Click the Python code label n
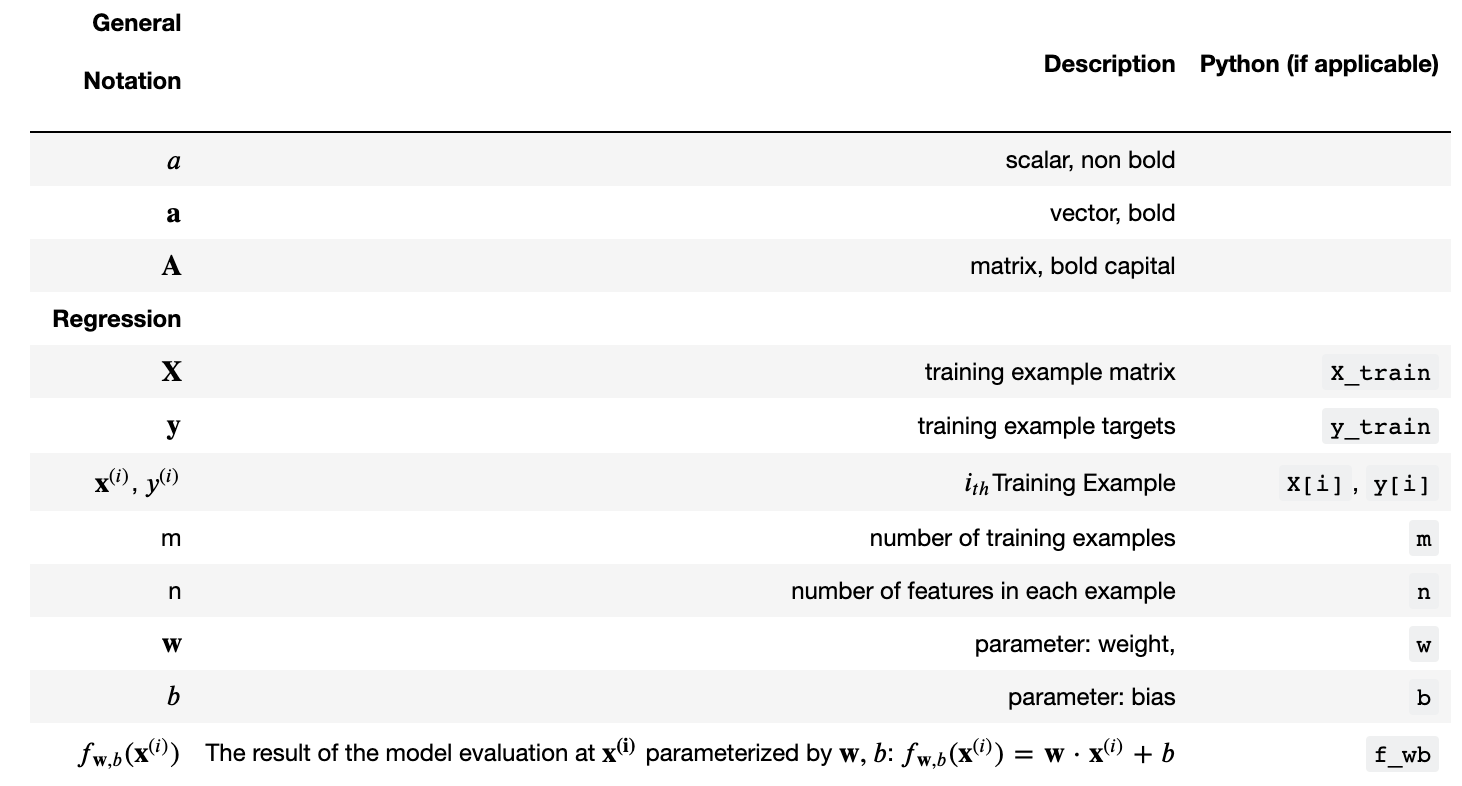 coord(1423,593)
